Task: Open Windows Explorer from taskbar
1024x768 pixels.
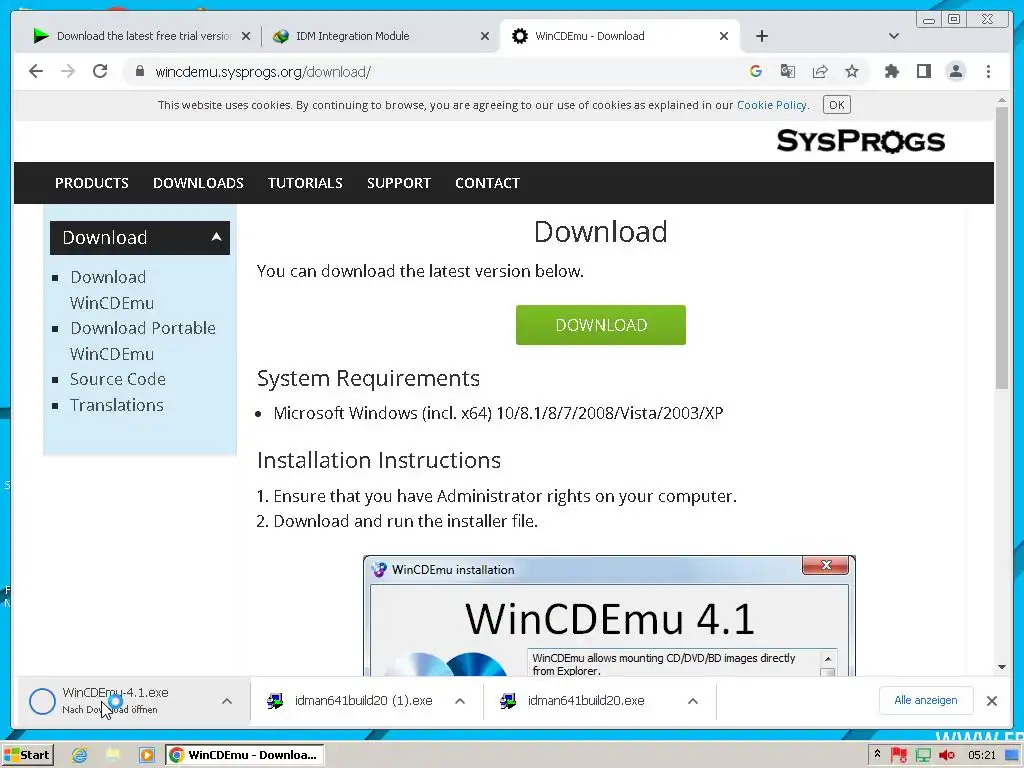Action: tap(113, 755)
